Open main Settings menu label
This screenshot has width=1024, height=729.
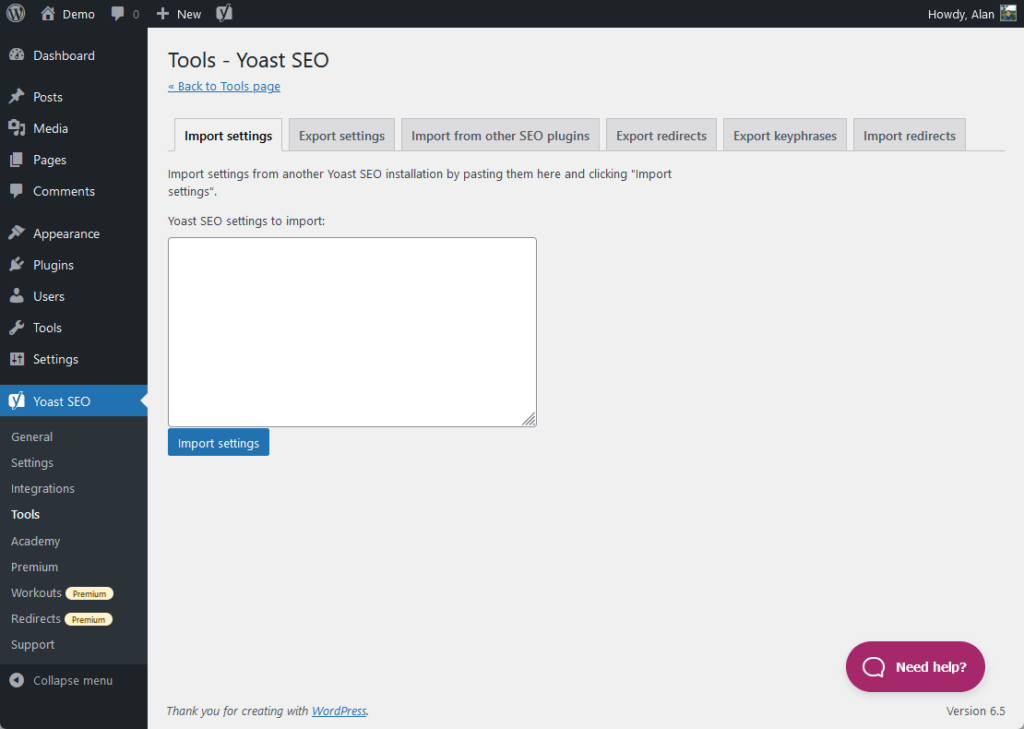[56, 359]
